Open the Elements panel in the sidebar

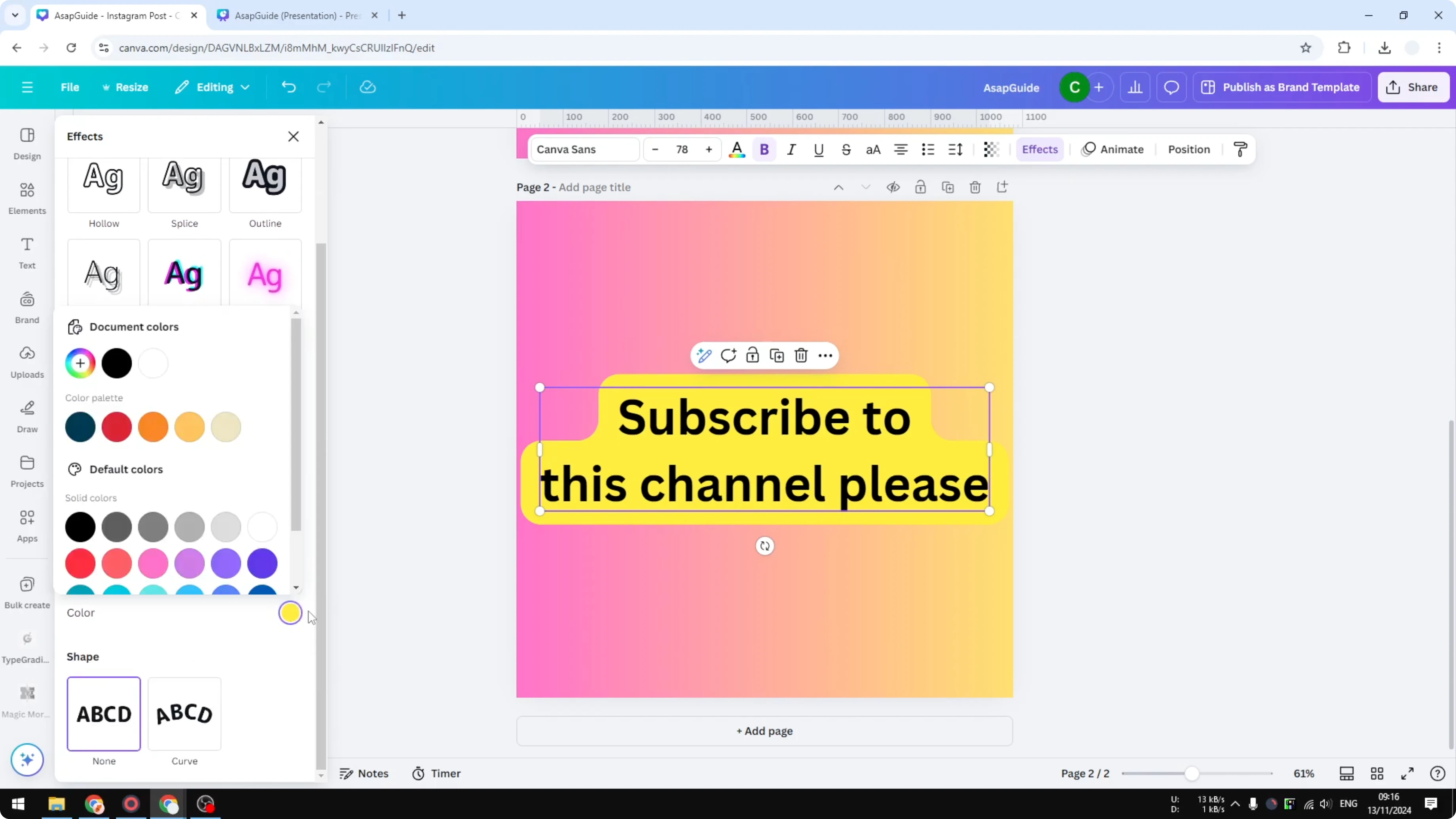point(27,198)
